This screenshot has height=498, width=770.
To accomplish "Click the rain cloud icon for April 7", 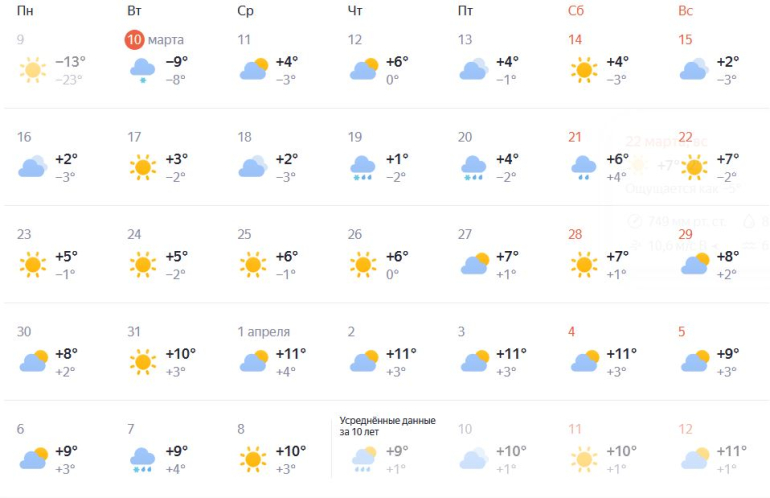I will tap(142, 458).
